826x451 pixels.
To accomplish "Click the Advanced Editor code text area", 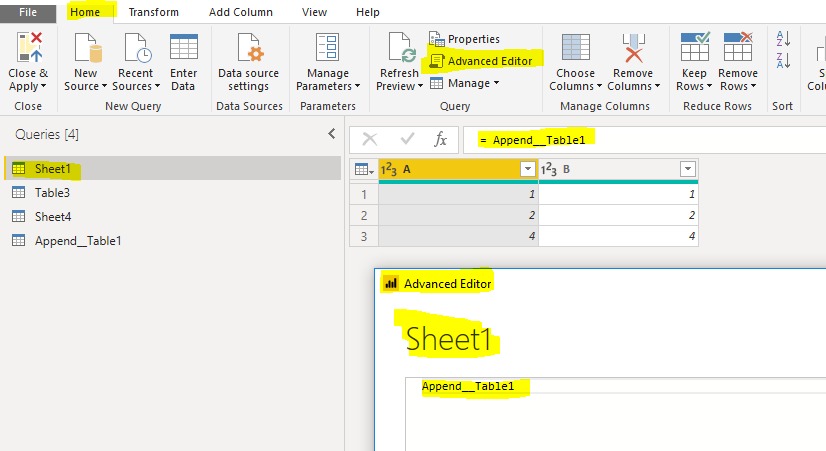I will (x=615, y=414).
